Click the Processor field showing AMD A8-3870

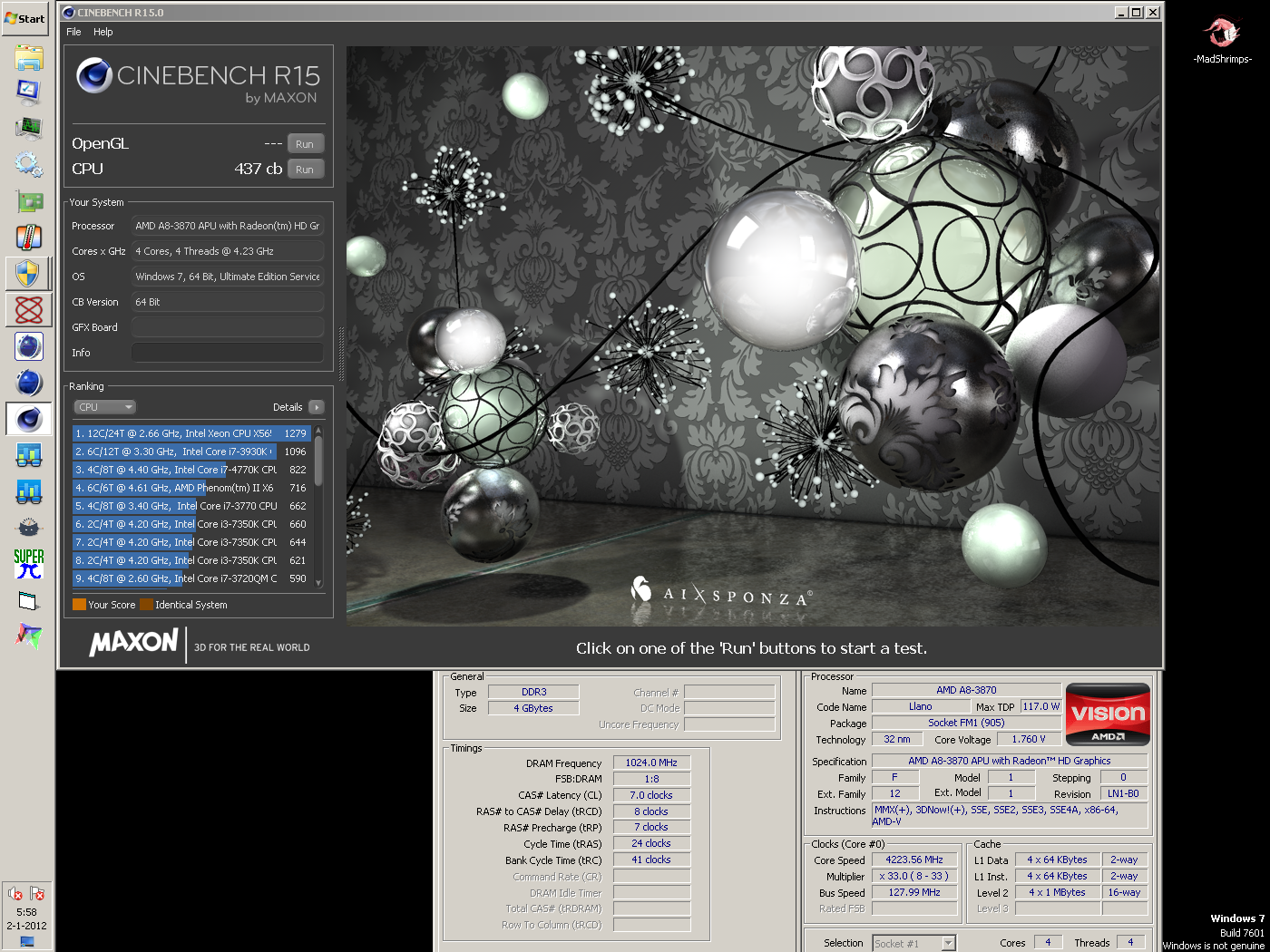coord(228,226)
